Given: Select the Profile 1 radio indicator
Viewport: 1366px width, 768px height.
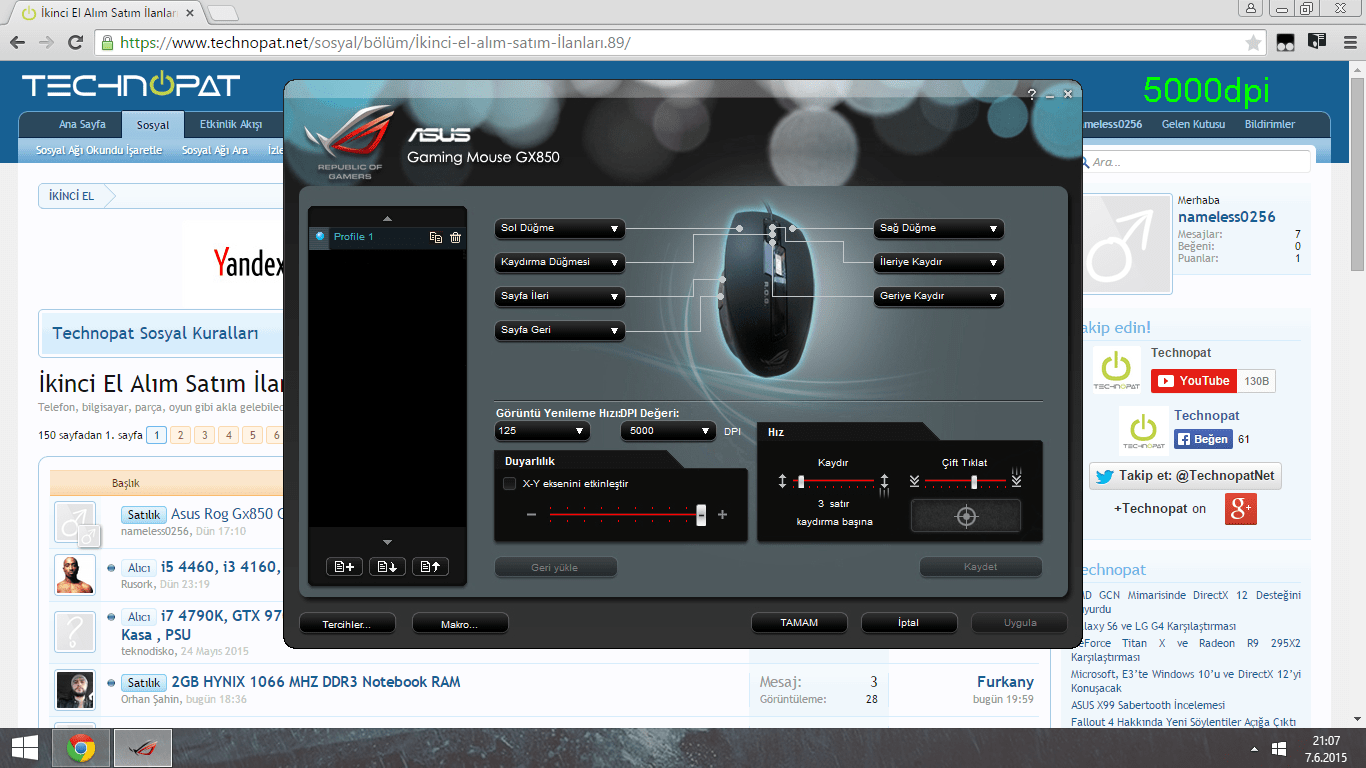Looking at the screenshot, I should [320, 237].
